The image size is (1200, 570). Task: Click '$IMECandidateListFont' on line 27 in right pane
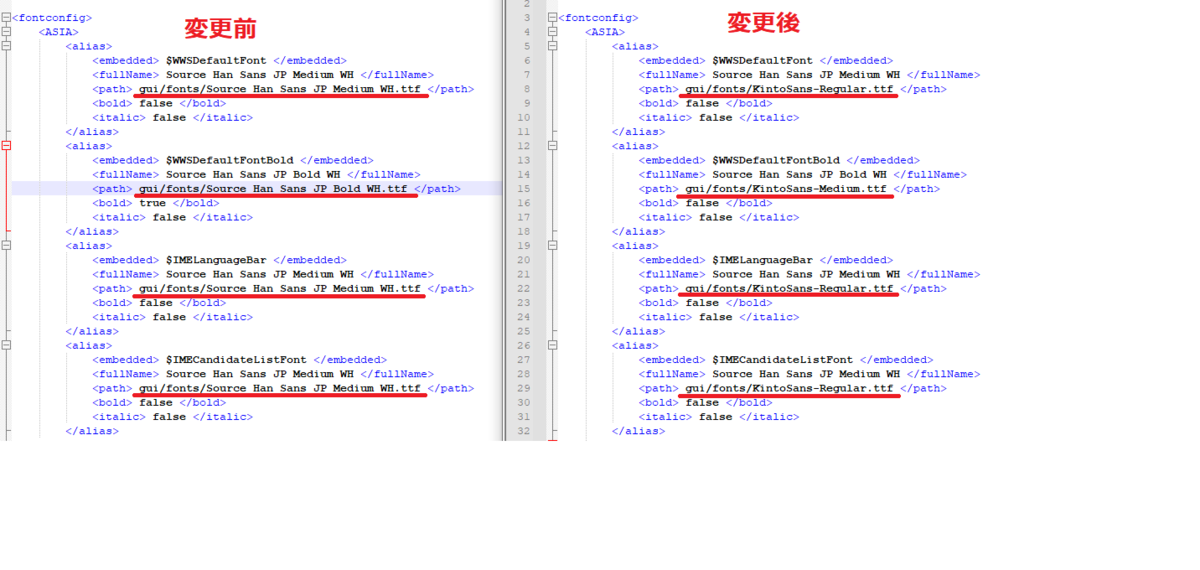click(x=783, y=360)
